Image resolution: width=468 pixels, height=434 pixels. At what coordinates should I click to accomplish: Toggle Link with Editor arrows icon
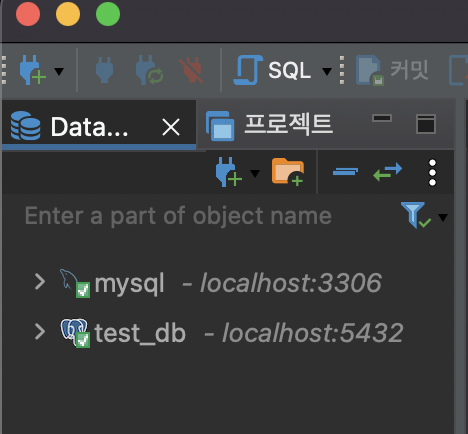[388, 172]
